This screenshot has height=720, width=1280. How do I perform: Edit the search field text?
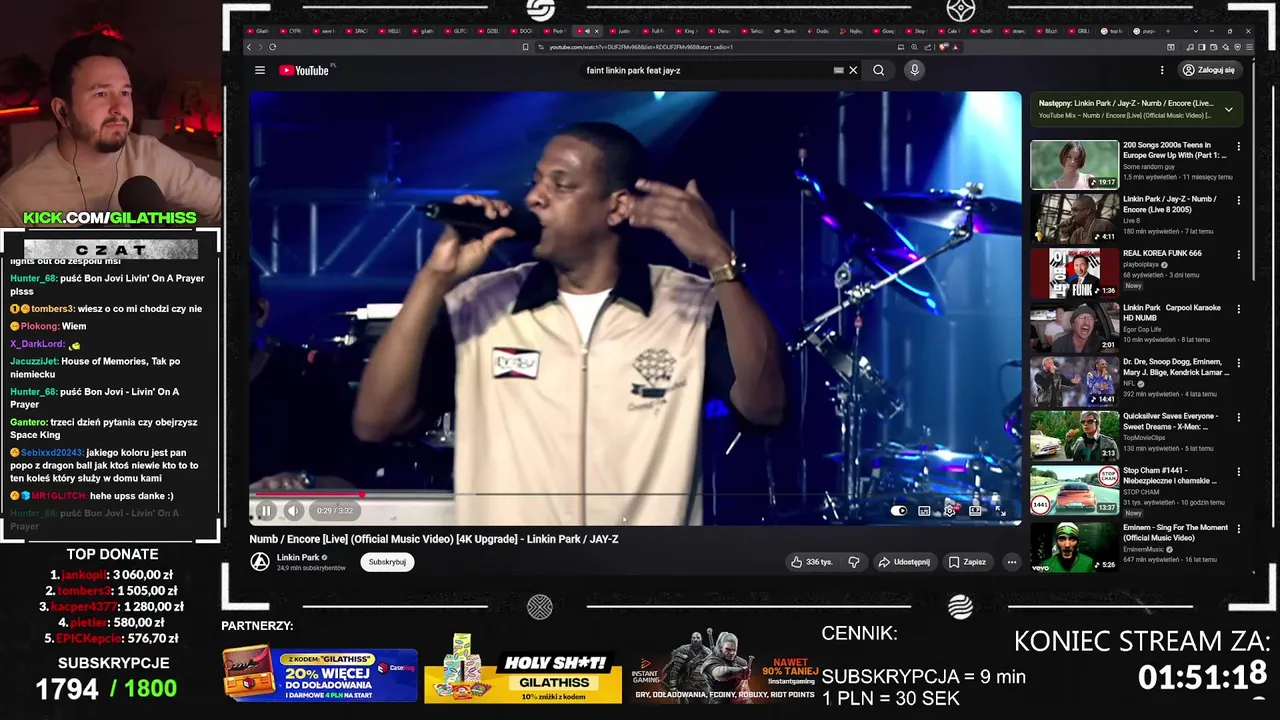[705, 70]
